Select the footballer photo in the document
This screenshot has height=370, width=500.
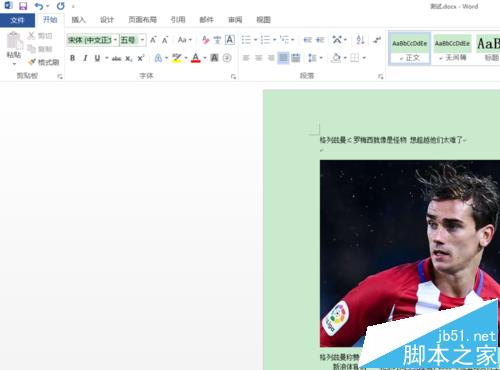(410, 253)
